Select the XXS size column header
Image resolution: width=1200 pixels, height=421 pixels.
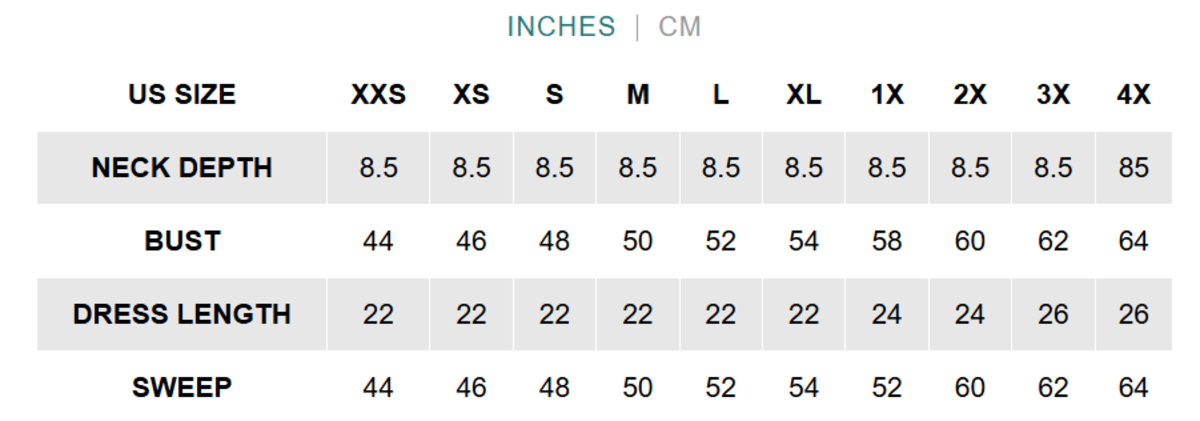click(378, 95)
